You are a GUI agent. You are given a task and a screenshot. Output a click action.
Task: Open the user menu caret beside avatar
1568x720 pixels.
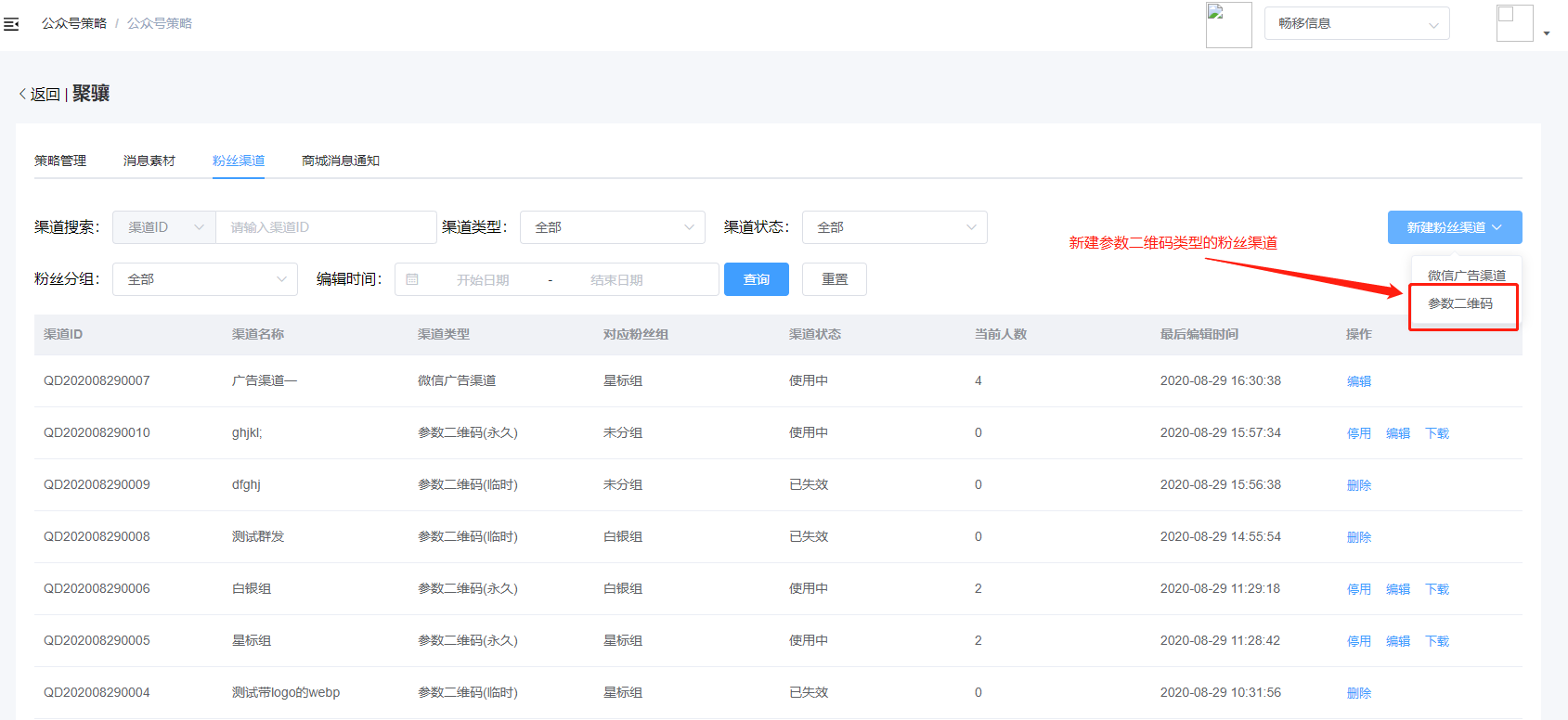pos(1547,33)
